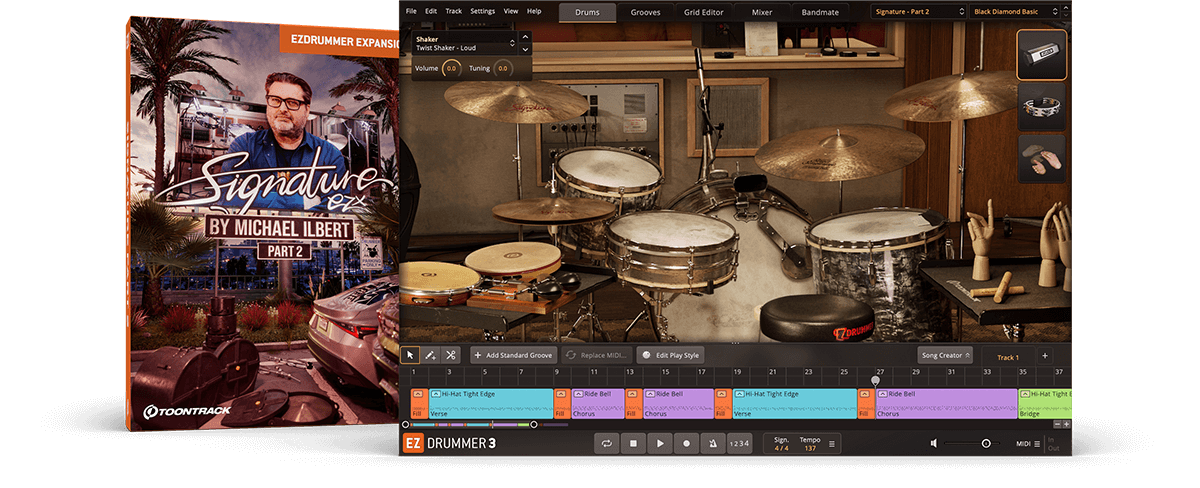The width and height of the screenshot is (1200, 488).
Task: Click the speaker volume icon
Action: (934, 443)
